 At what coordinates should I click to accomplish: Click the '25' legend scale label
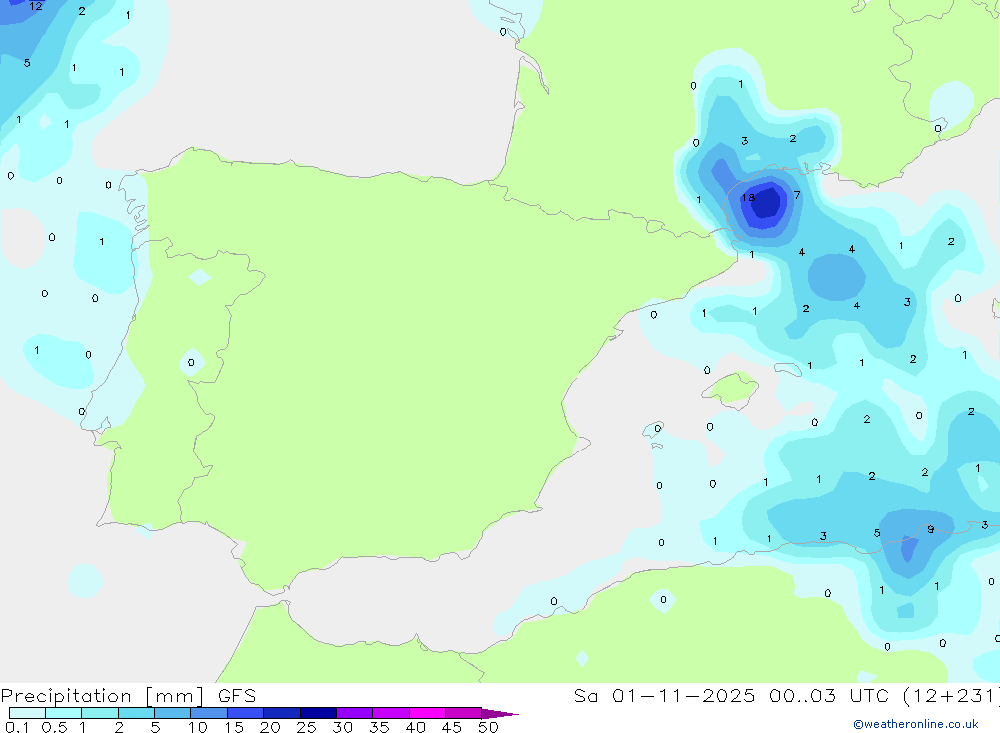[x=307, y=727]
